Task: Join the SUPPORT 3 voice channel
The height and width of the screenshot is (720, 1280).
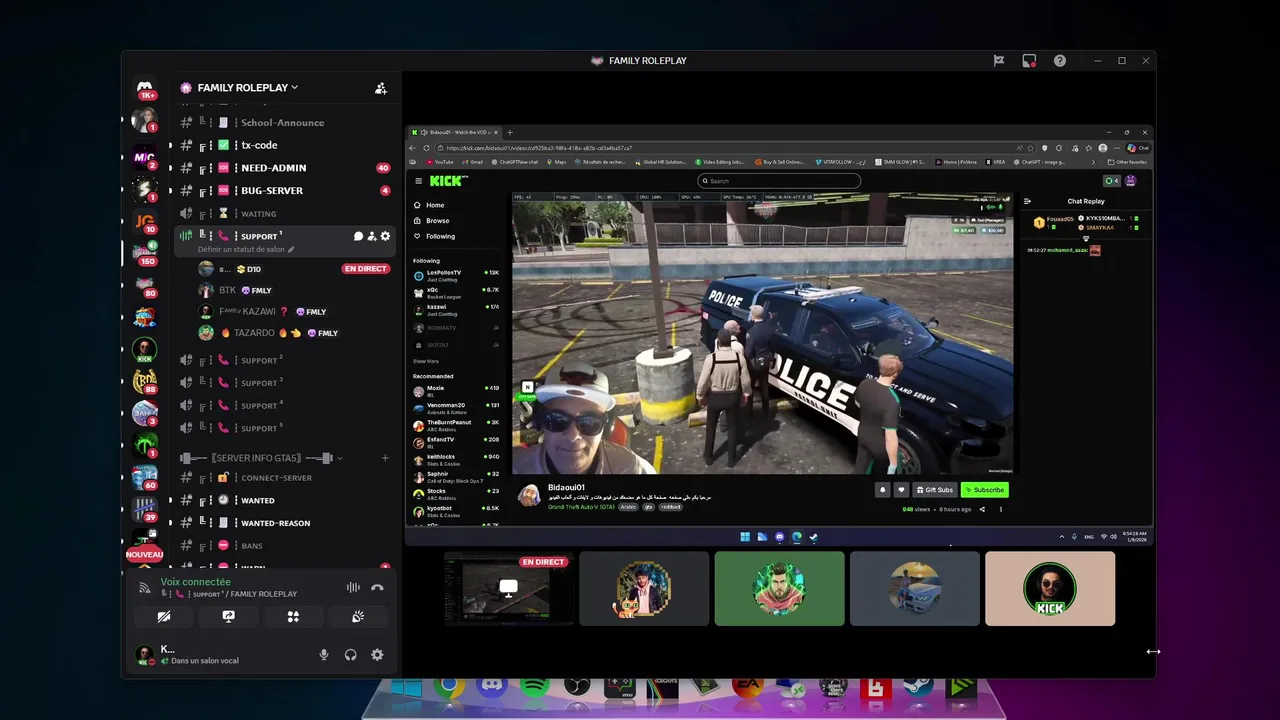Action: [283, 383]
